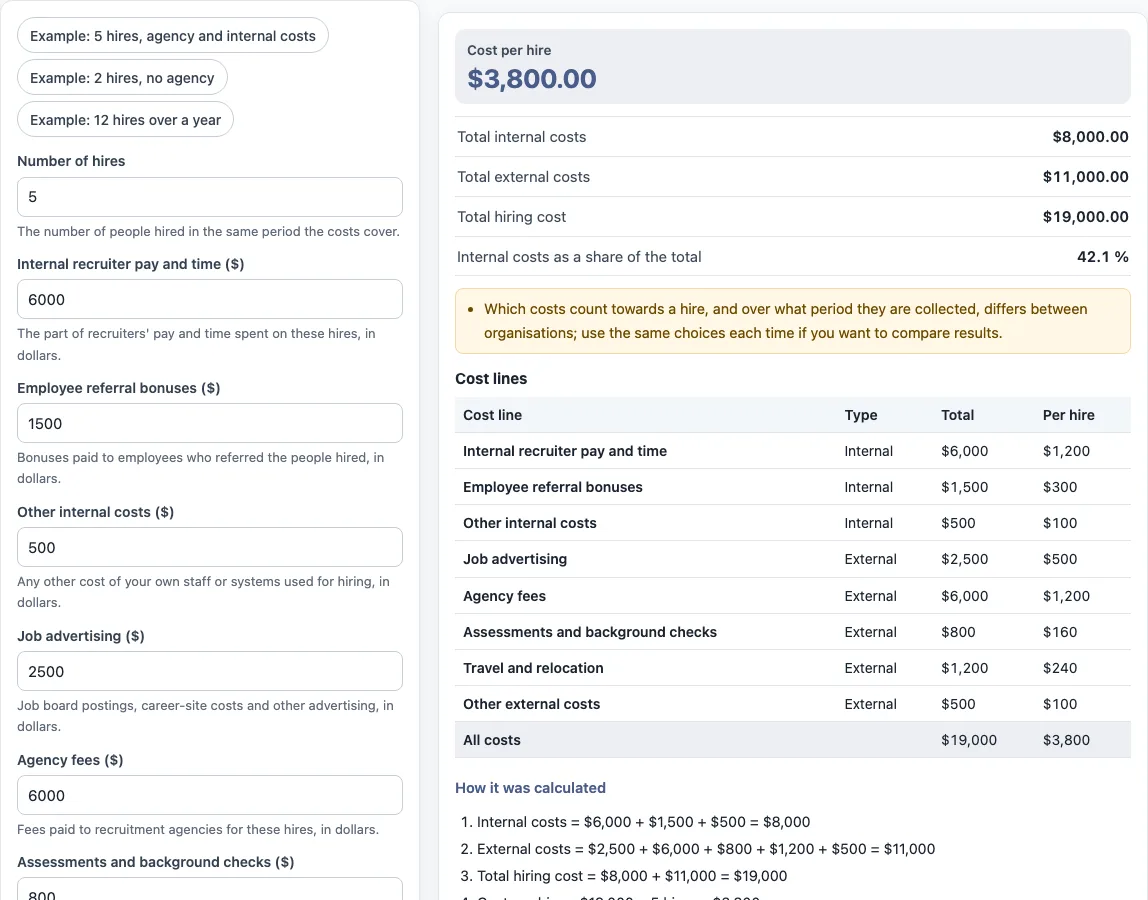
Task: Edit Internal recruiter pay and time field
Action: (x=209, y=300)
